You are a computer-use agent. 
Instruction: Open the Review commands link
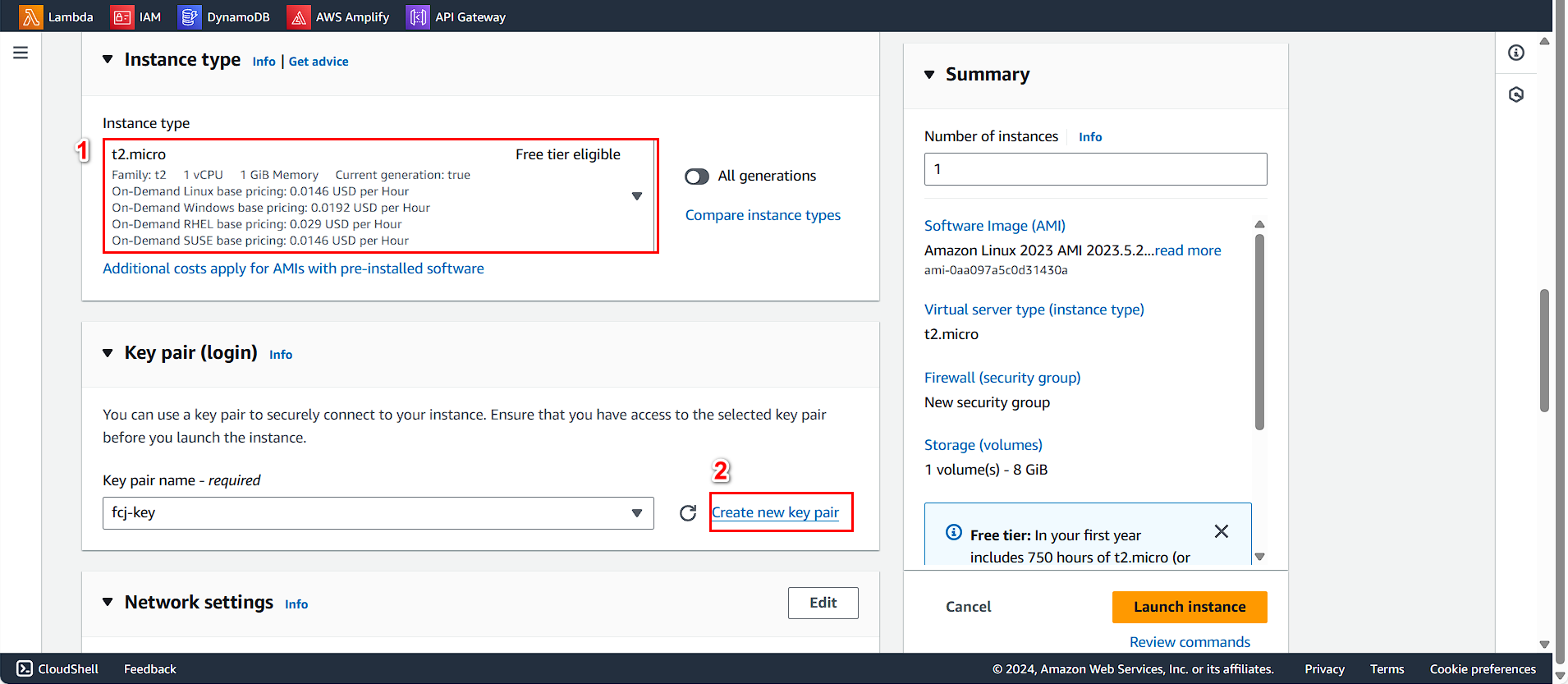tap(1190, 642)
